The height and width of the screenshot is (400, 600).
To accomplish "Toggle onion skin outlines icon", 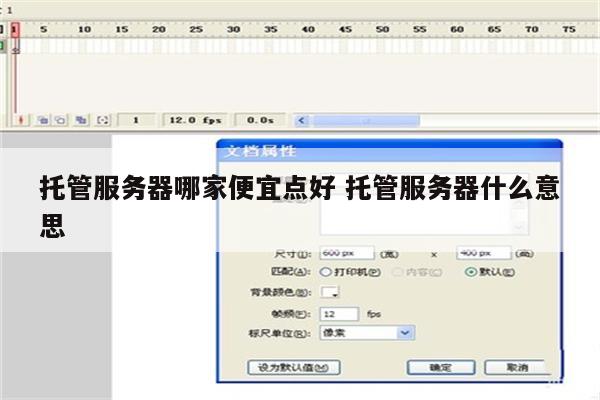I will click(x=60, y=120).
